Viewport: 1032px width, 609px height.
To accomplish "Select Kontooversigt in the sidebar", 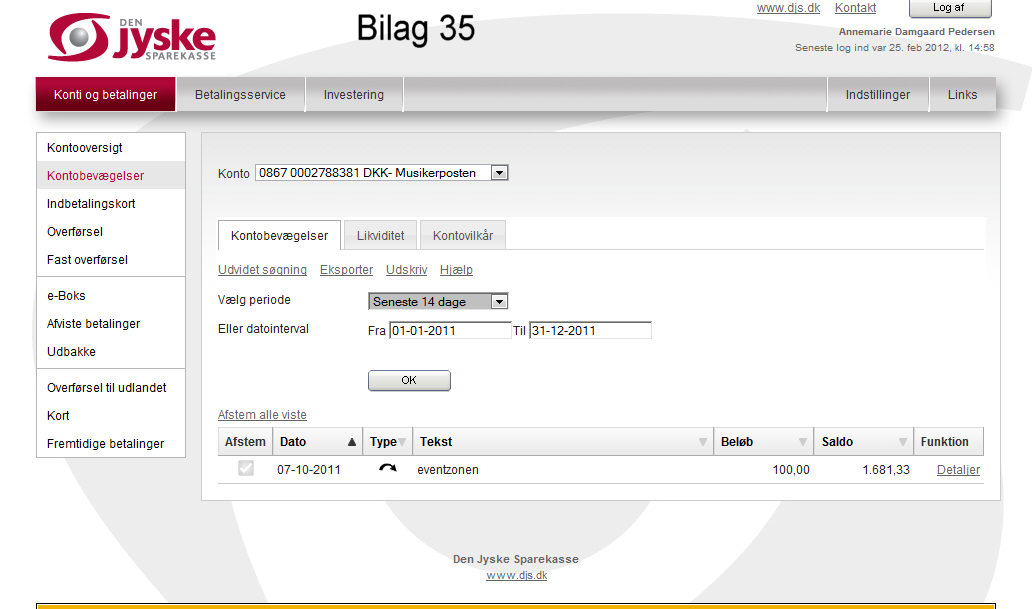I will point(111,147).
